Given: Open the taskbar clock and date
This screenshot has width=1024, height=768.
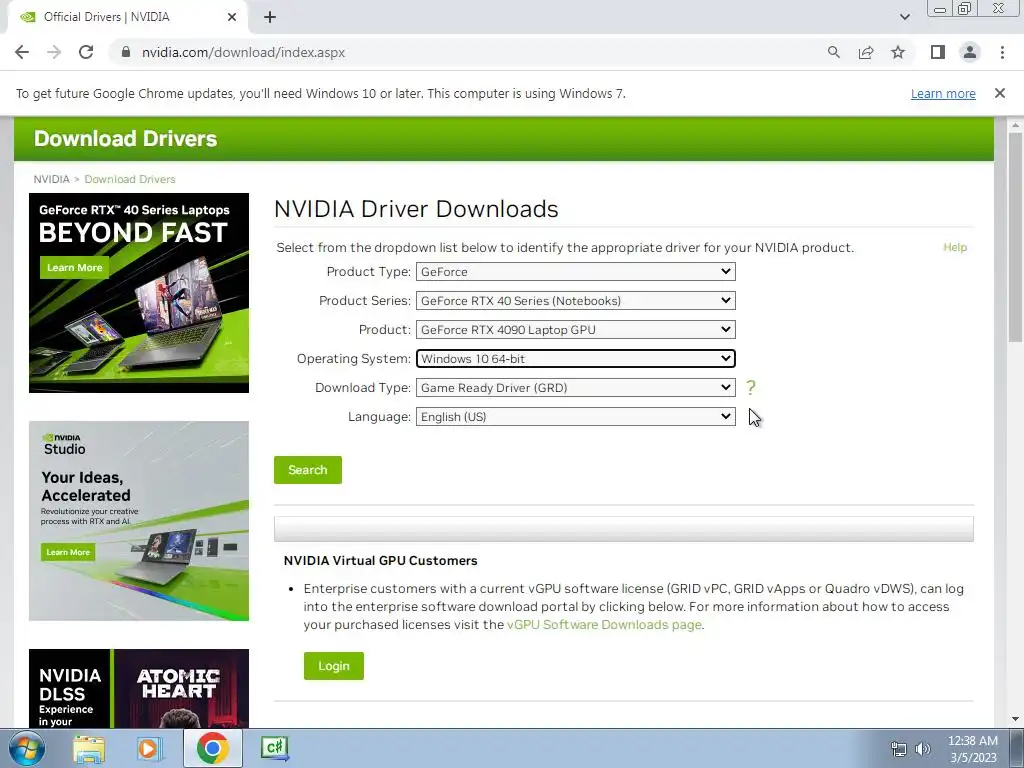Looking at the screenshot, I should tap(972, 749).
